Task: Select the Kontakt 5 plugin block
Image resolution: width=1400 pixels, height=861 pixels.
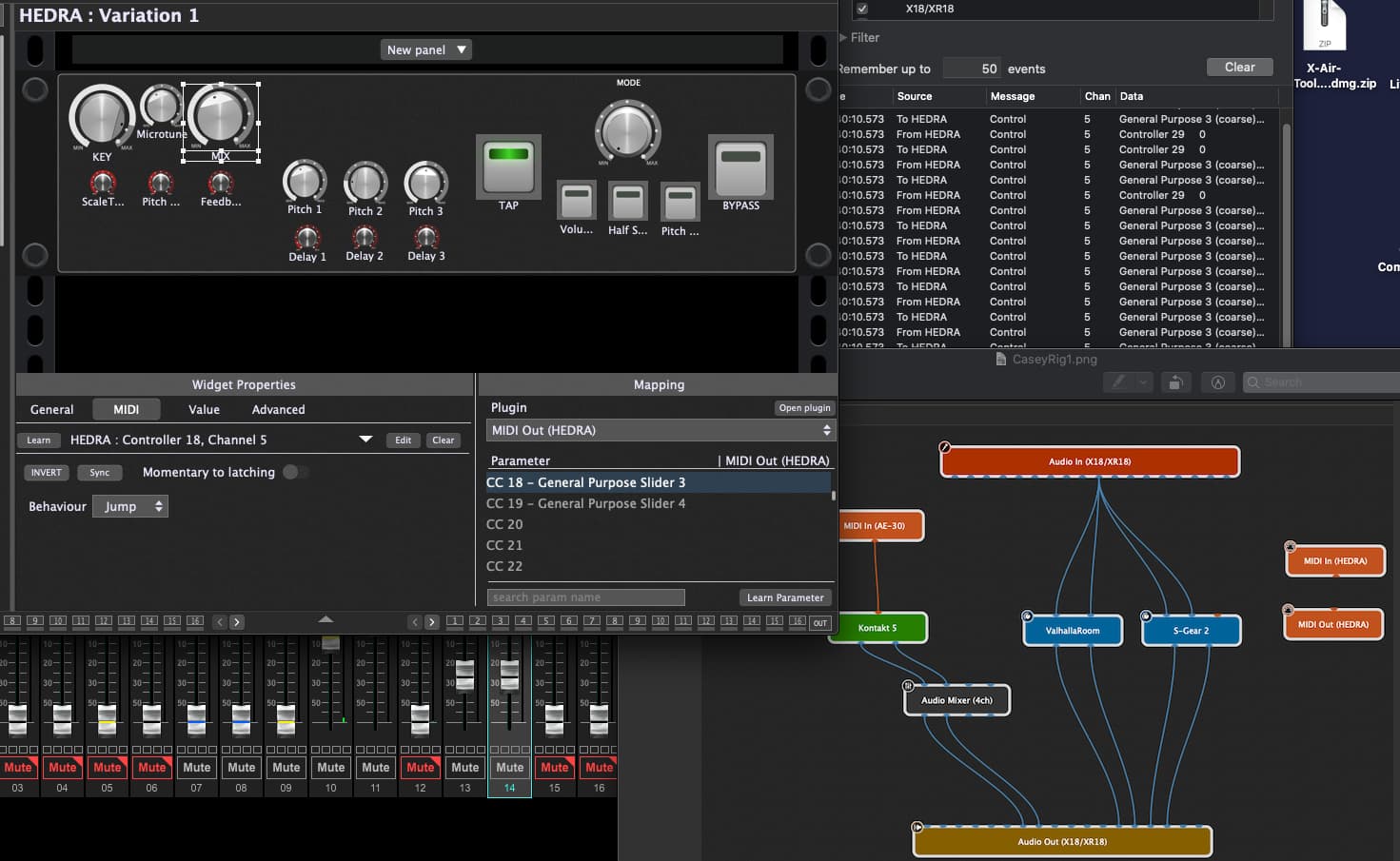Action: pyautogui.click(x=877, y=628)
